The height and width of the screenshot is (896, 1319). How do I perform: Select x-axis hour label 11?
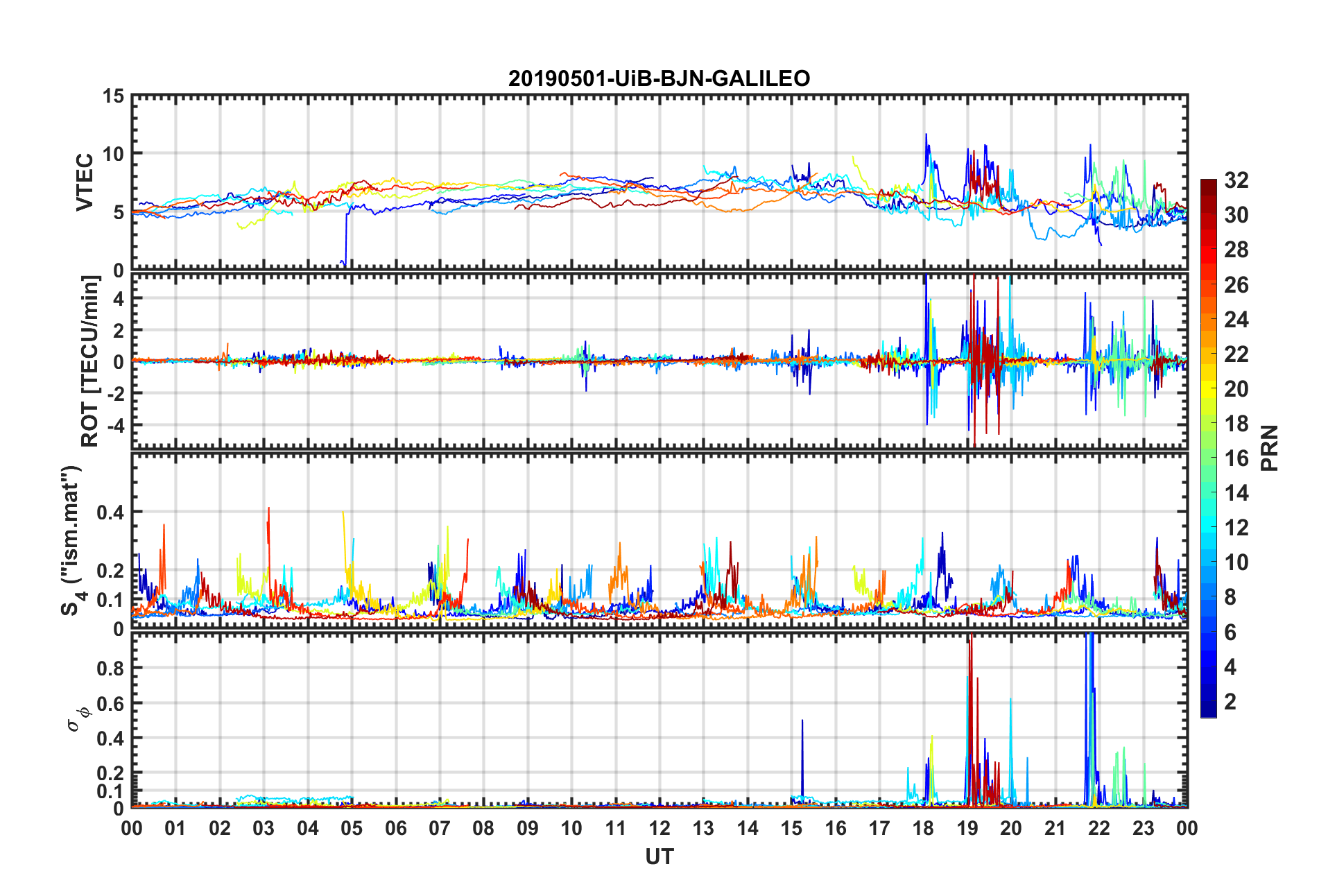pyautogui.click(x=616, y=828)
